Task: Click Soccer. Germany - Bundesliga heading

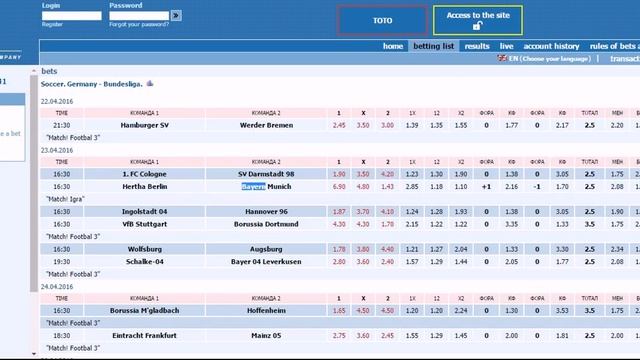Action: (91, 84)
